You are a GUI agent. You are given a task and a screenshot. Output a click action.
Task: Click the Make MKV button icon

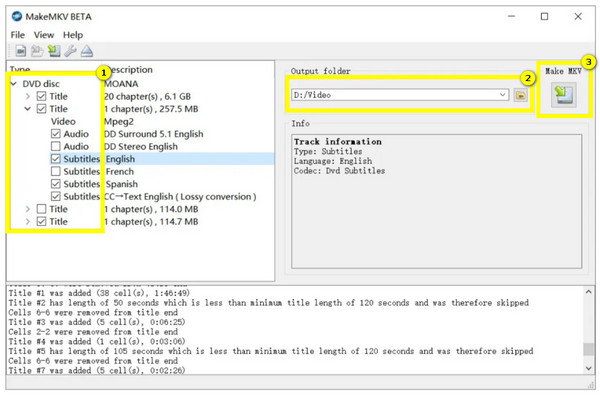point(564,95)
